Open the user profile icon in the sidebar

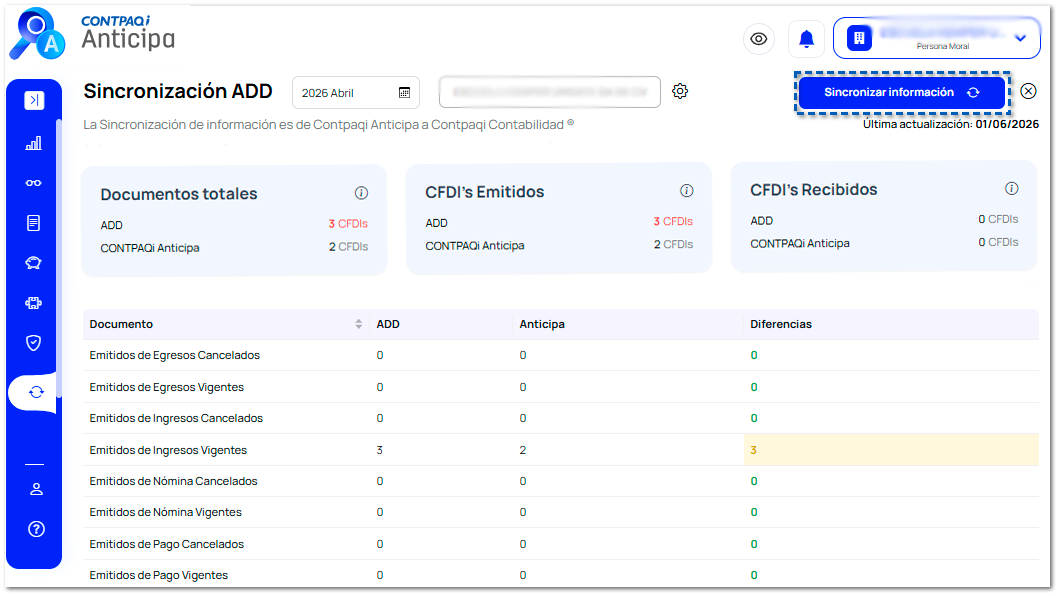(36, 489)
